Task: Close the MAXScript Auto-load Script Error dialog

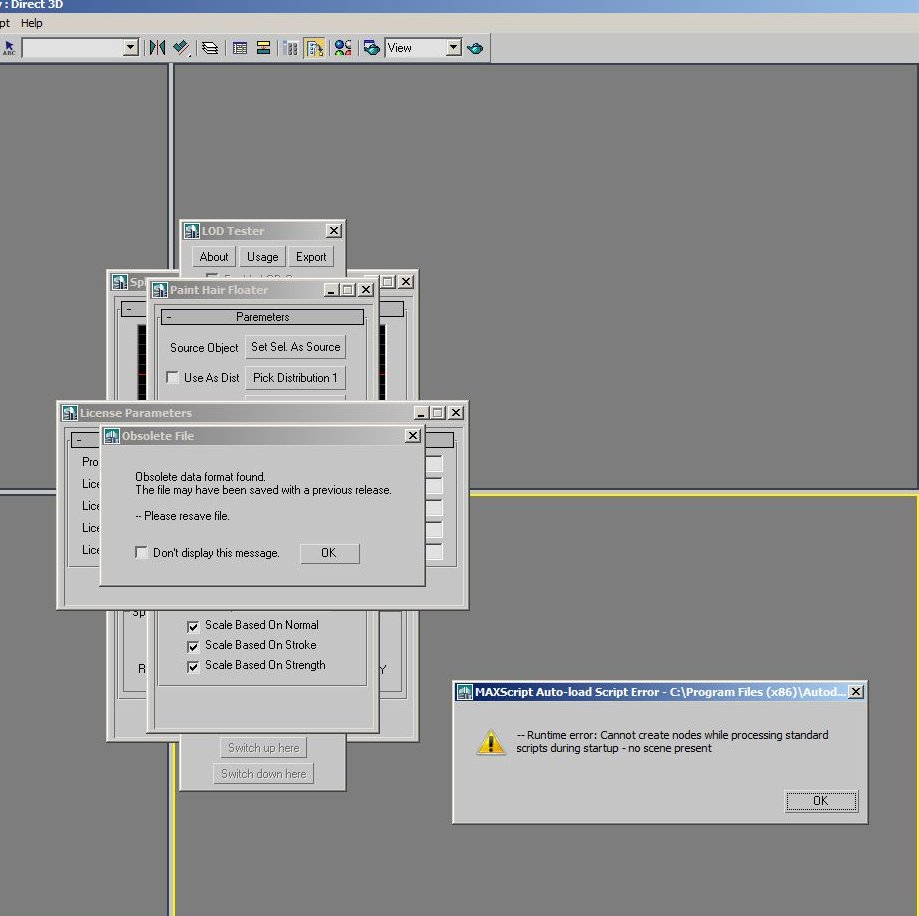Action: 856,692
